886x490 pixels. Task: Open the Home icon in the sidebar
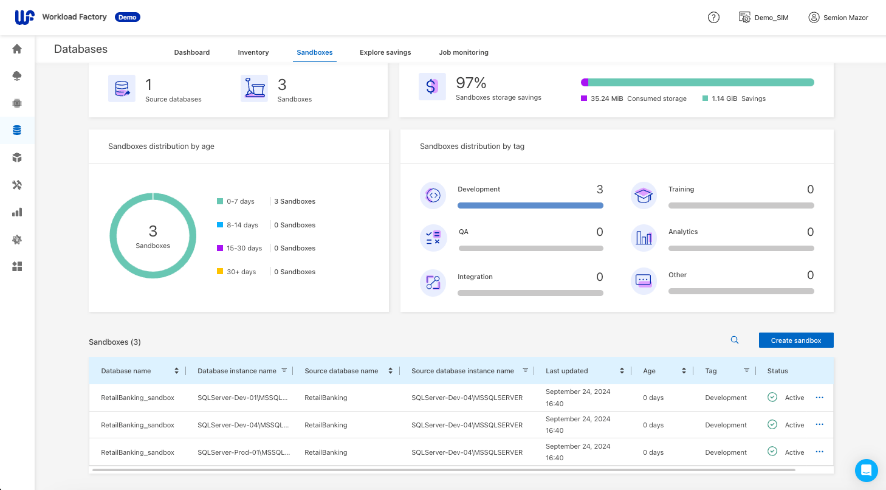click(x=17, y=49)
